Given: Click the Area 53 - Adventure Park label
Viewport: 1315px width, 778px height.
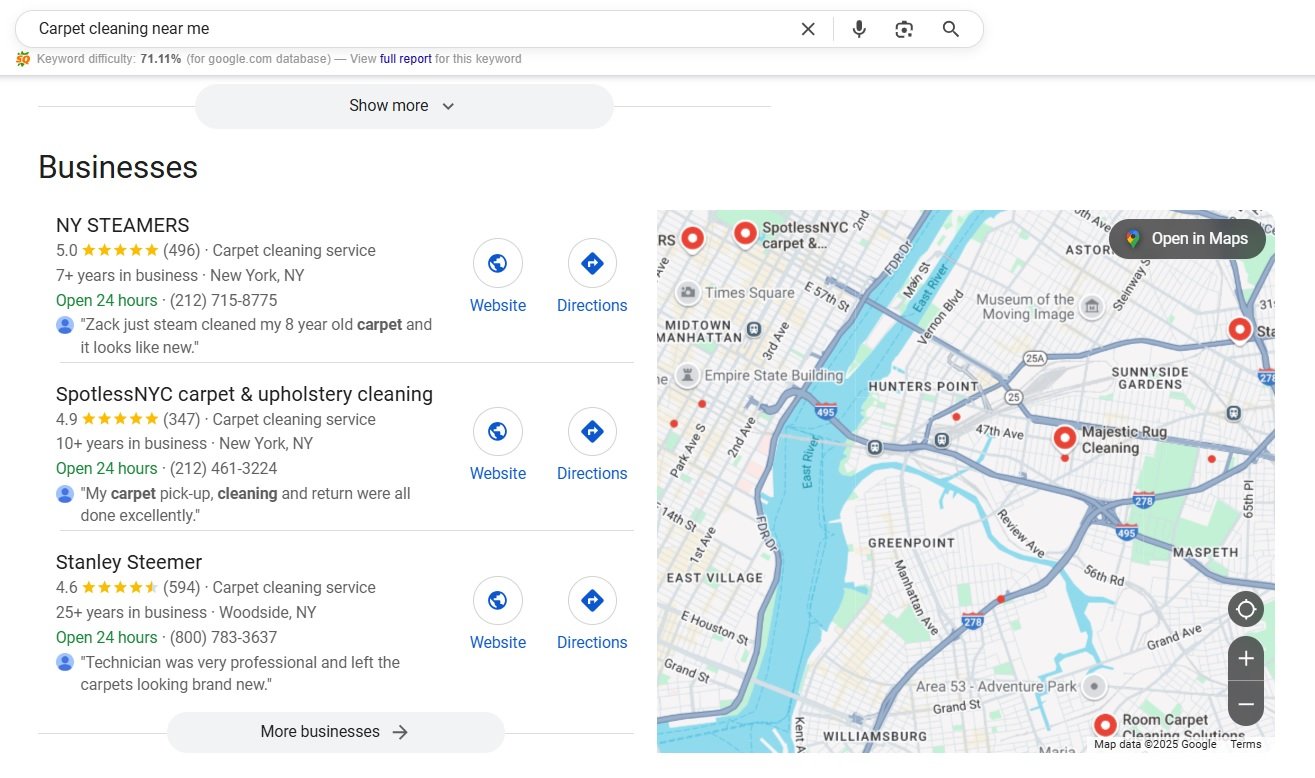Looking at the screenshot, I should tap(996, 686).
